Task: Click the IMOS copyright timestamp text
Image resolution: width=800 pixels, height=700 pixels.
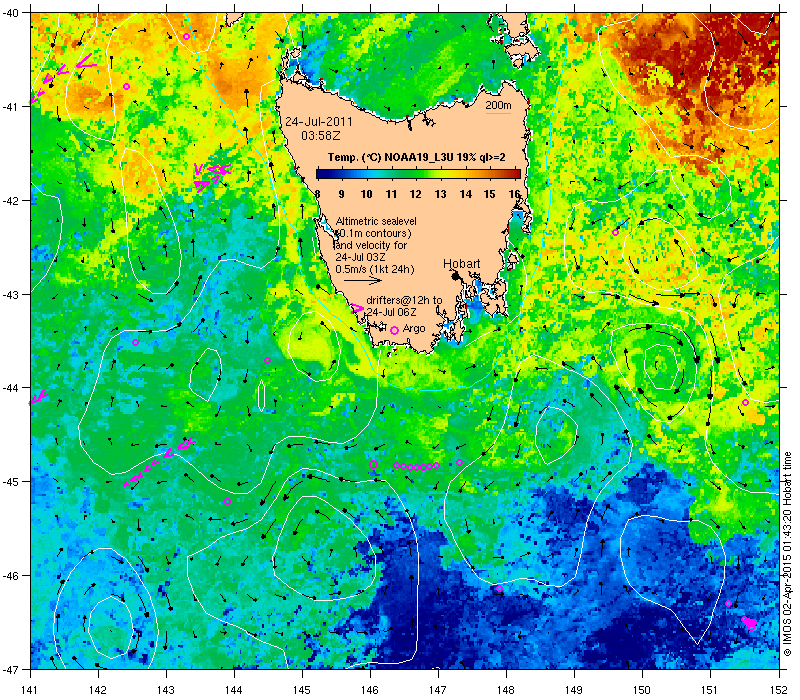Action: point(787,555)
